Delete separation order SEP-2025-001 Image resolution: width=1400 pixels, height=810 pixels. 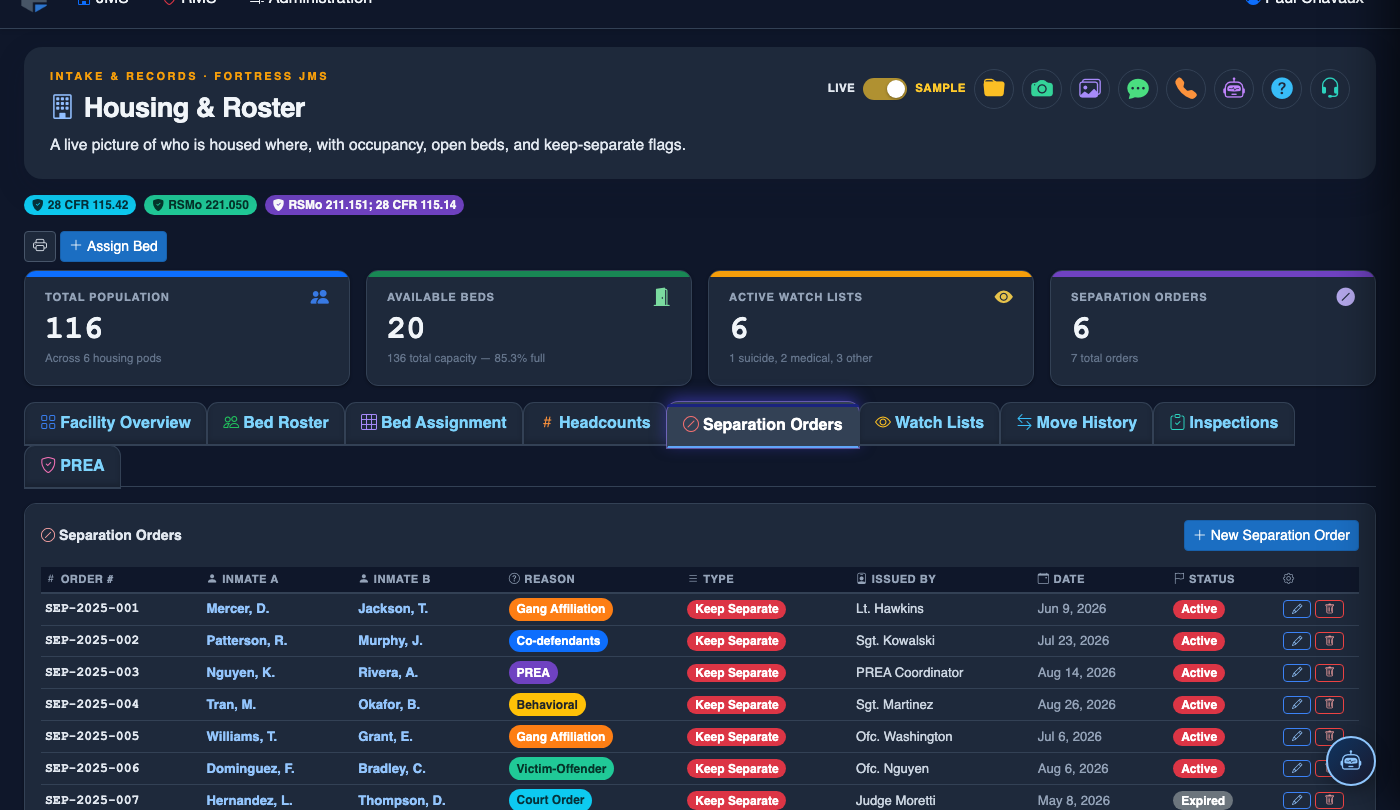pyautogui.click(x=1329, y=609)
